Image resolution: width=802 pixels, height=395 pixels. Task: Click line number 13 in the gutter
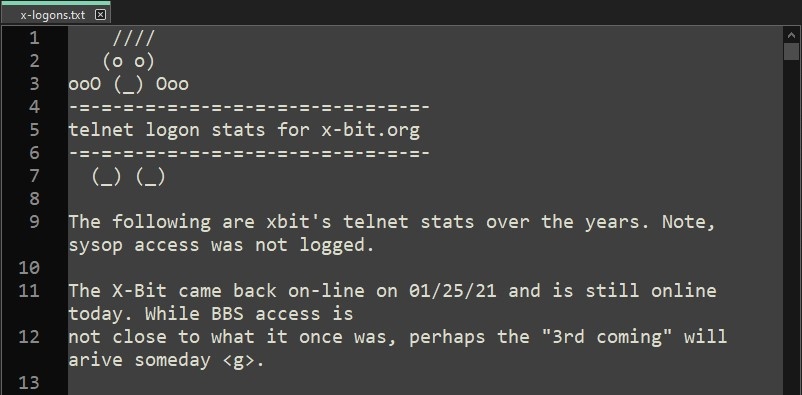click(x=28, y=382)
